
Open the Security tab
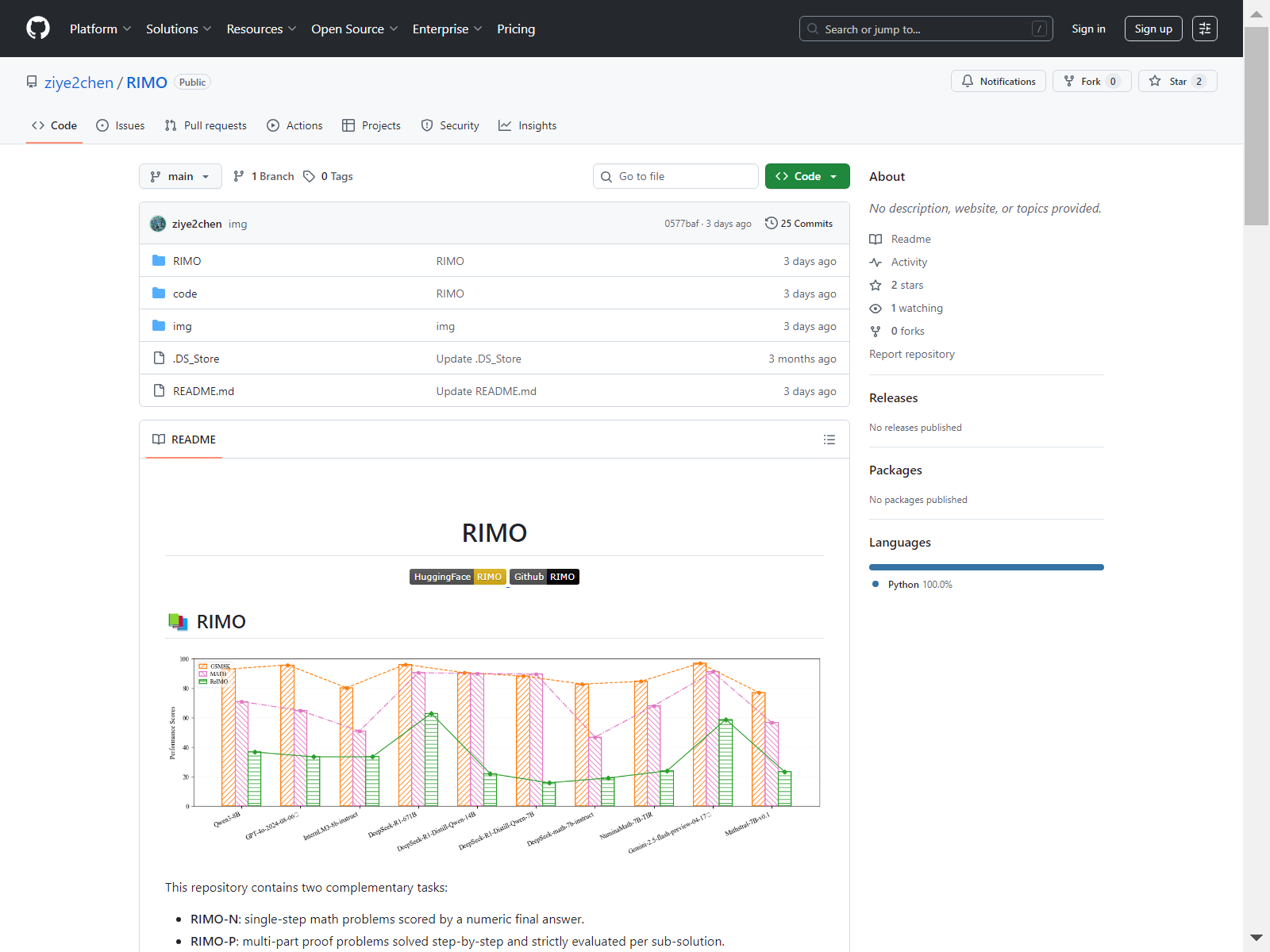[450, 125]
